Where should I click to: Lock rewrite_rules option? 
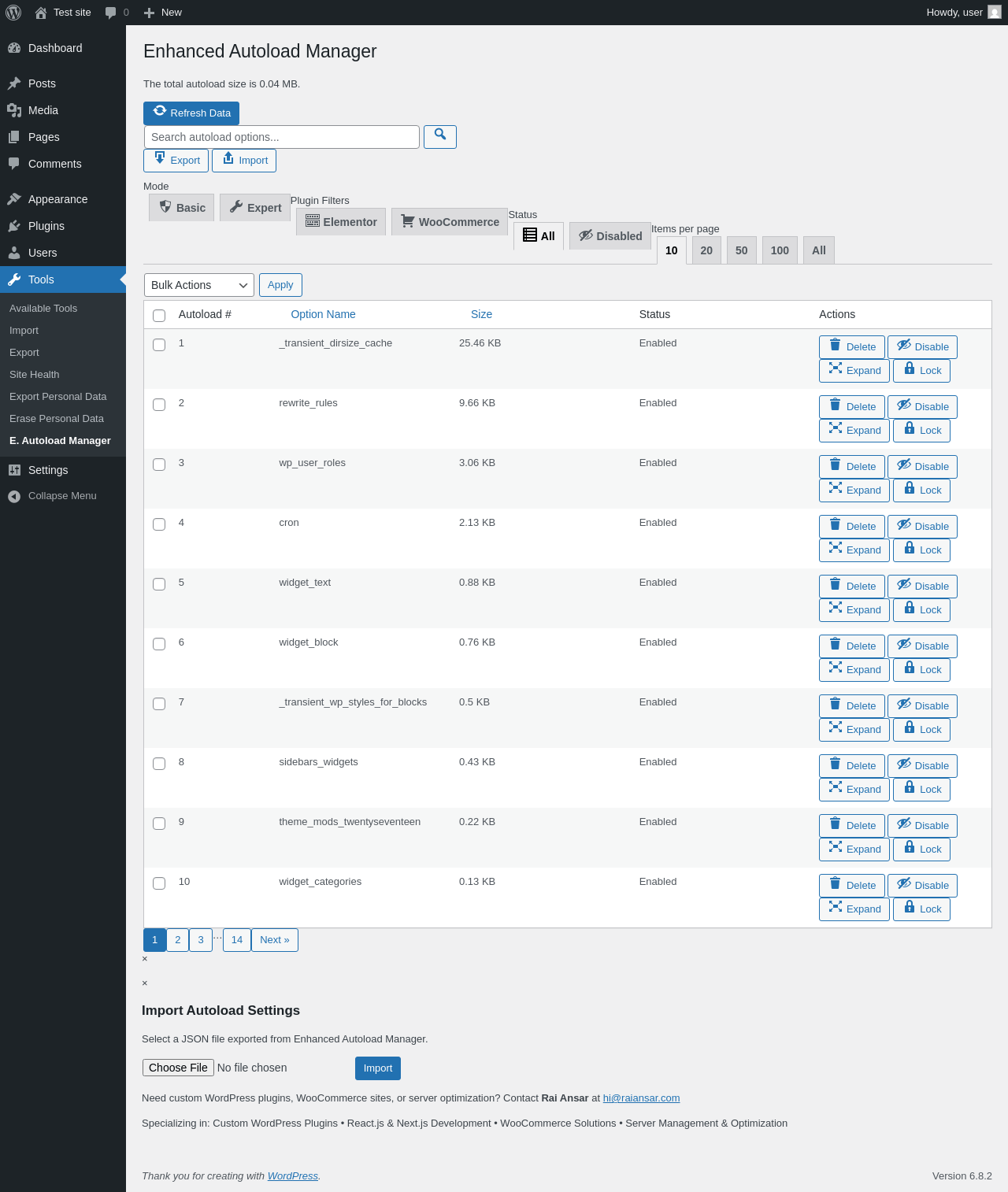tap(921, 431)
